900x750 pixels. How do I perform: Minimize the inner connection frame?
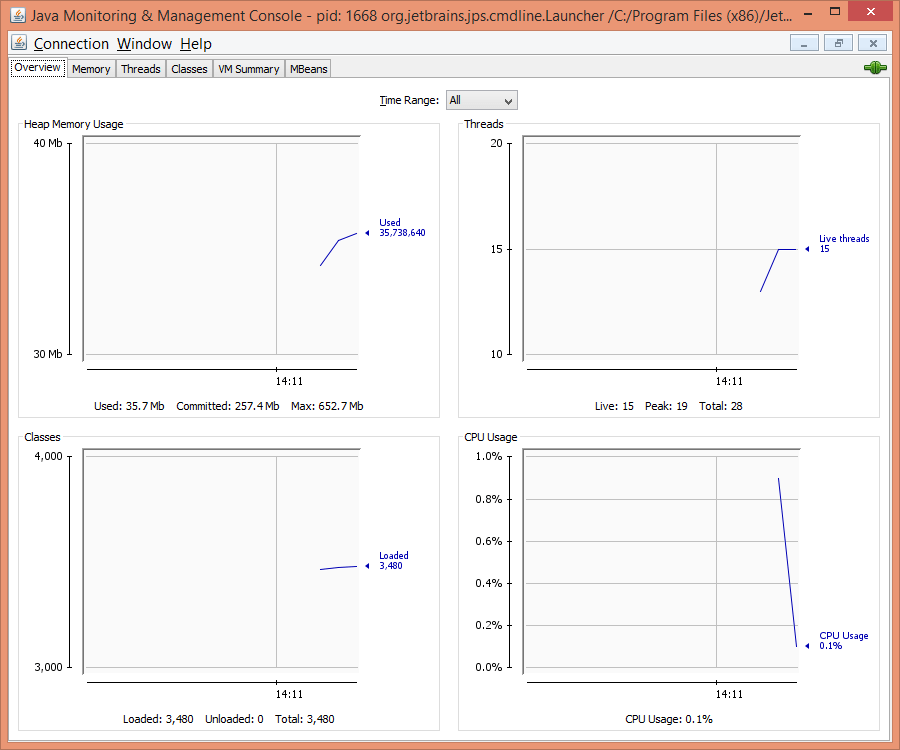(x=804, y=43)
